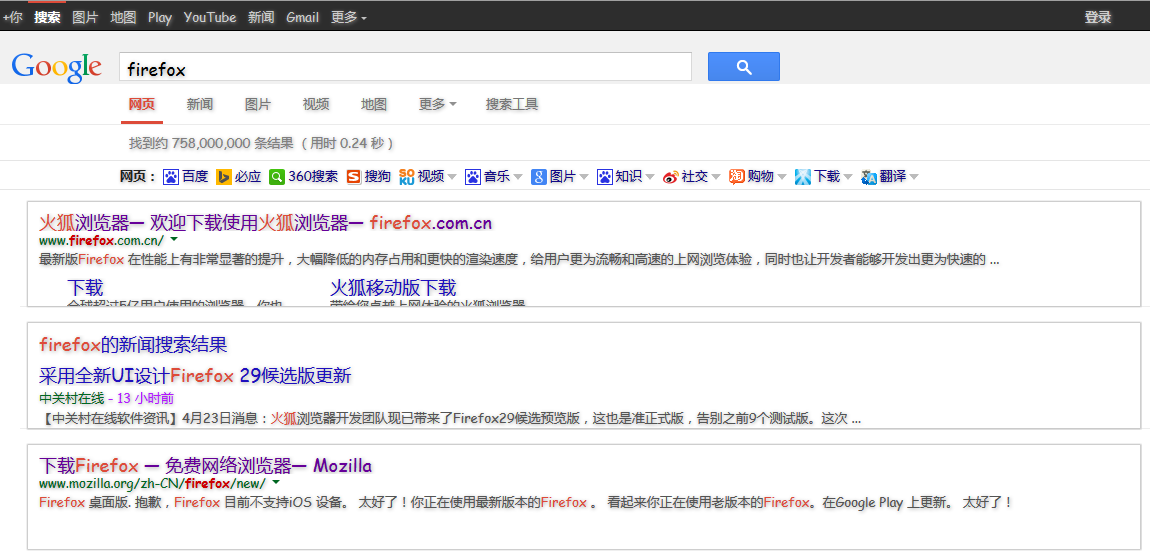
Task: Open 新闻 in top black bar
Action: point(261,18)
